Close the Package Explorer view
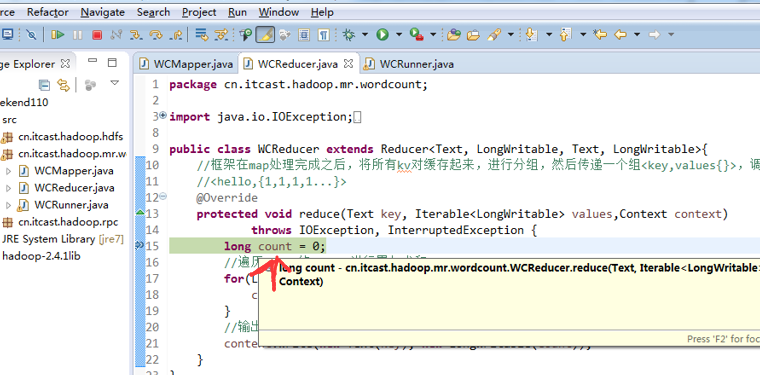 click(x=65, y=63)
